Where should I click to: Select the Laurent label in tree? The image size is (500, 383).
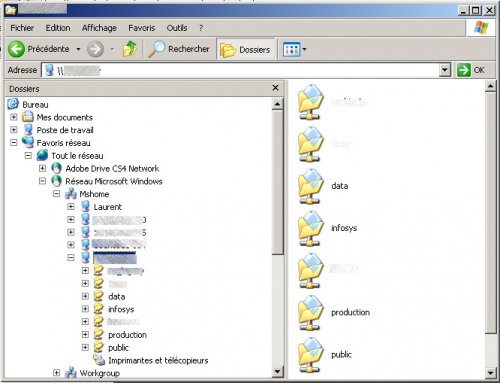(108, 207)
